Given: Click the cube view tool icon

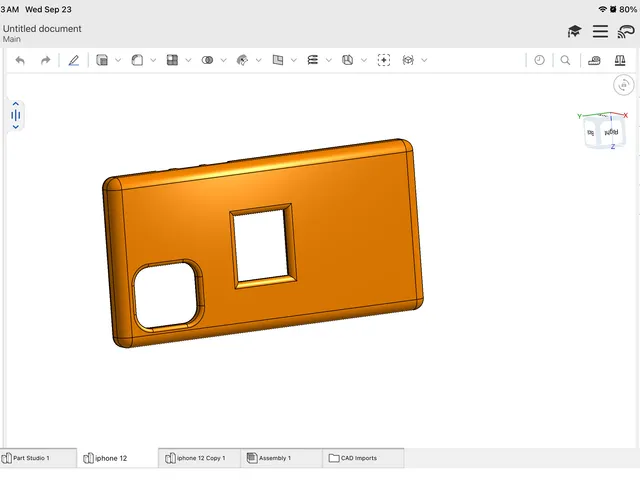Looking at the screenshot, I should pyautogui.click(x=408, y=60).
